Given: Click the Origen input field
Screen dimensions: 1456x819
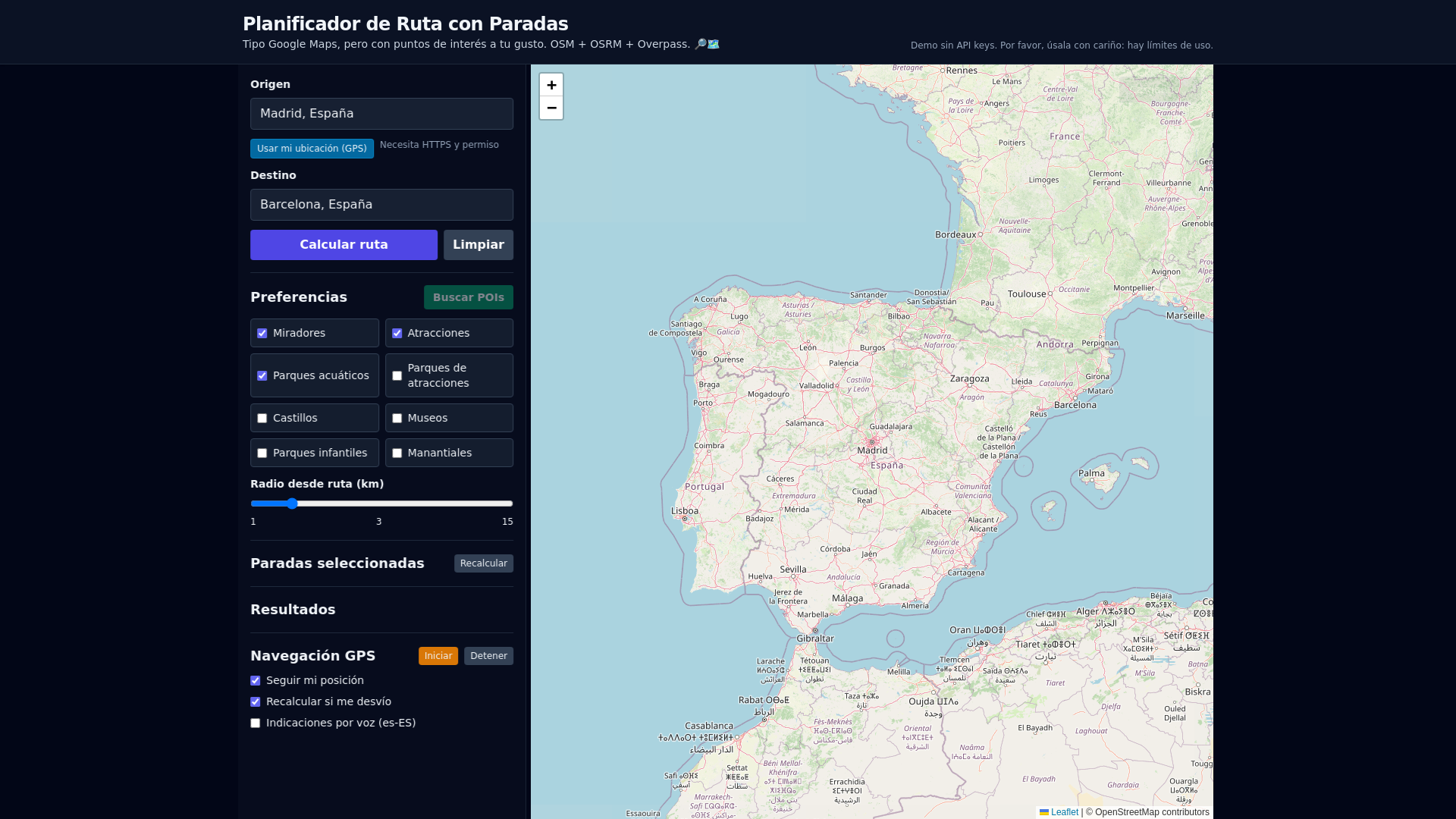Looking at the screenshot, I should click(x=381, y=114).
